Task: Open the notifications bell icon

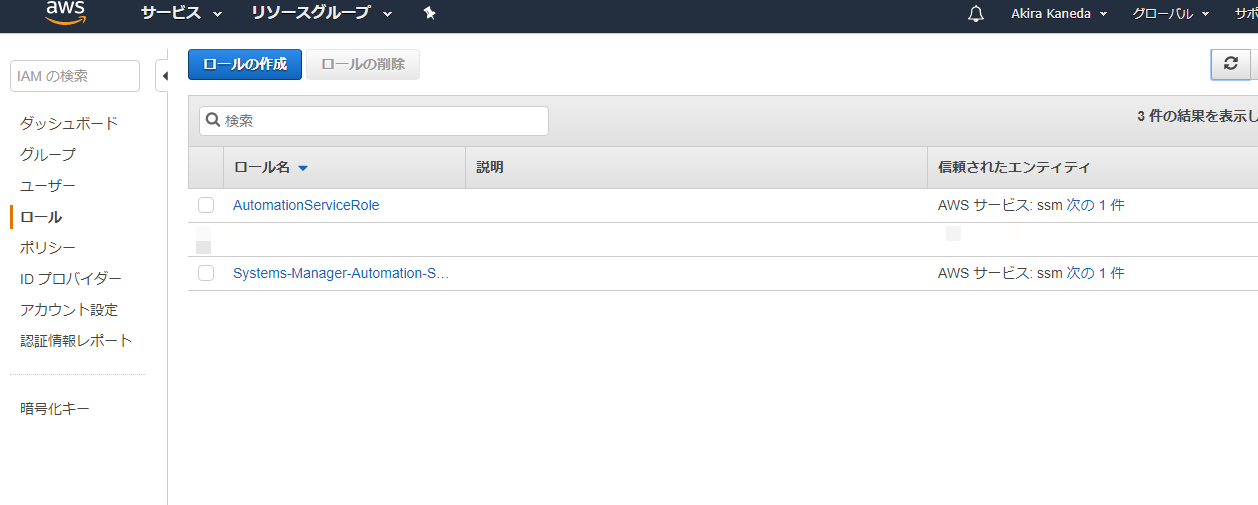Action: [x=976, y=14]
